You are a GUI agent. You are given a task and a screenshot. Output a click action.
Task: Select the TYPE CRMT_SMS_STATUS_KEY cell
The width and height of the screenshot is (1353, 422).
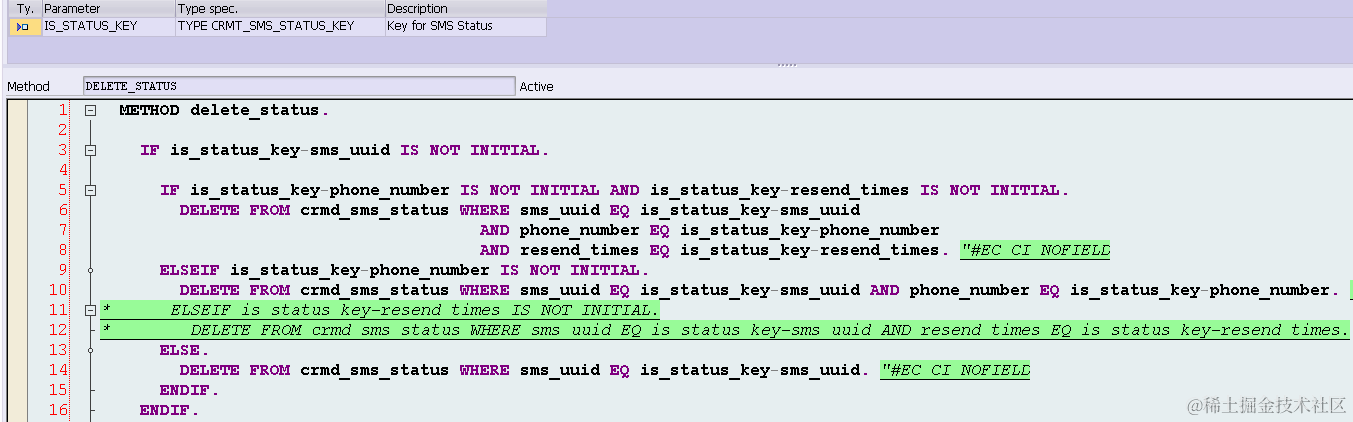279,27
